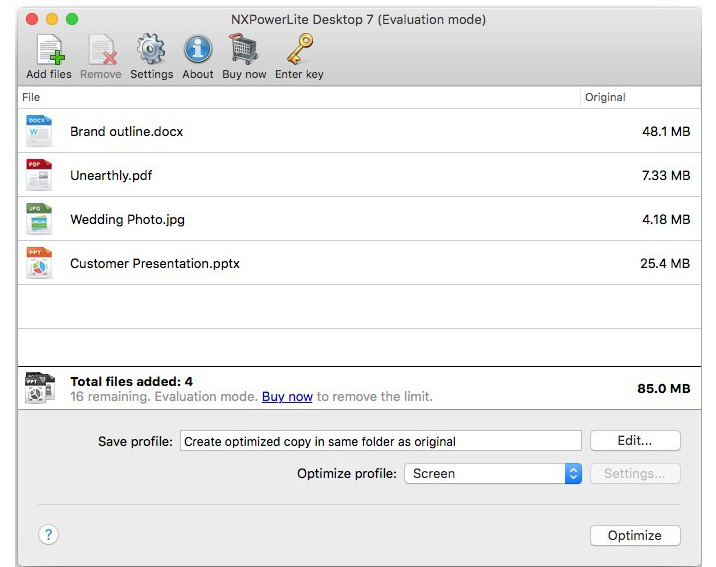Select the Brand outline.docx file name

coord(126,131)
